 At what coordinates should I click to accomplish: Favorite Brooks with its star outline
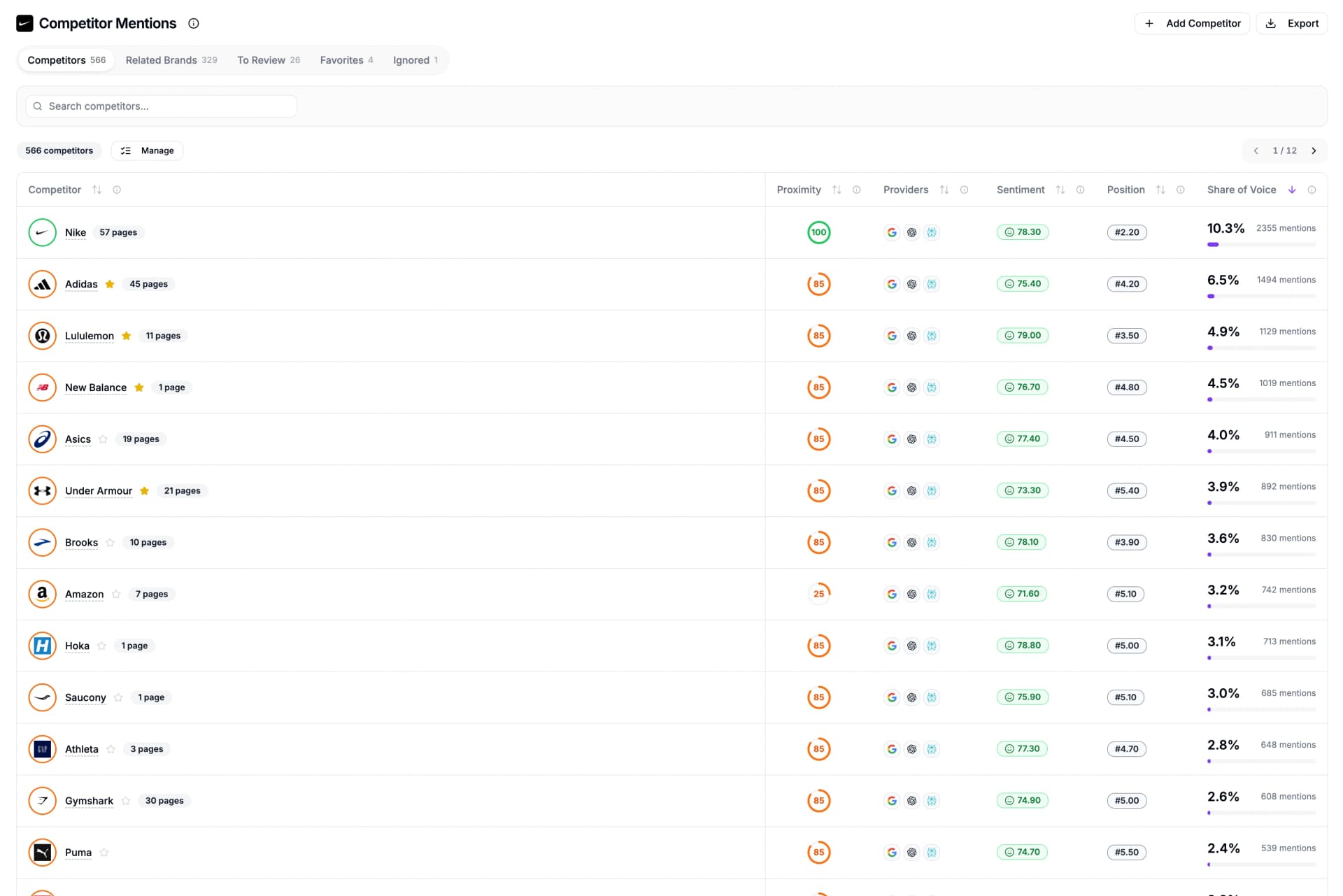click(111, 542)
